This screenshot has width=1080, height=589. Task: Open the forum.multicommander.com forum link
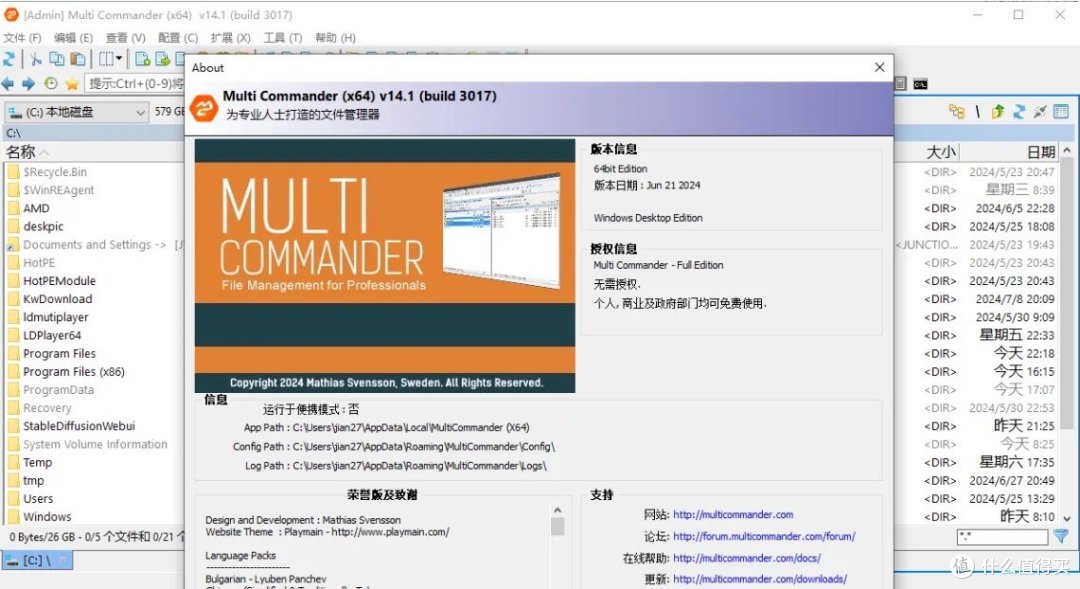tap(764, 536)
